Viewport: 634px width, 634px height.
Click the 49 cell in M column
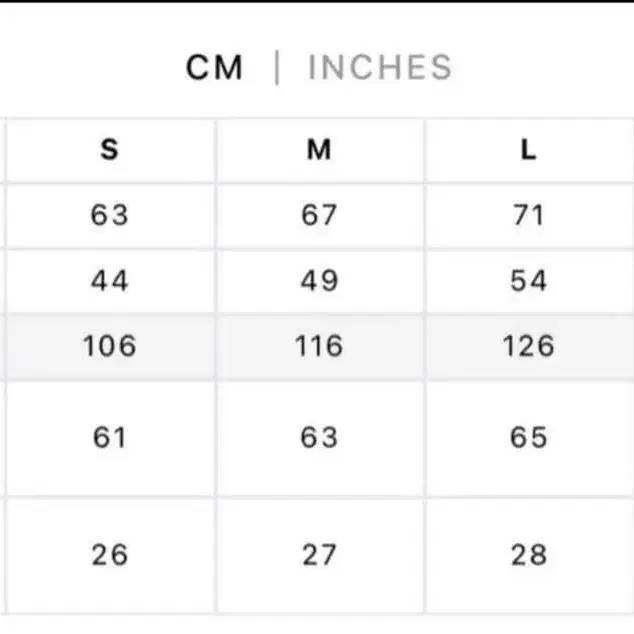(319, 281)
